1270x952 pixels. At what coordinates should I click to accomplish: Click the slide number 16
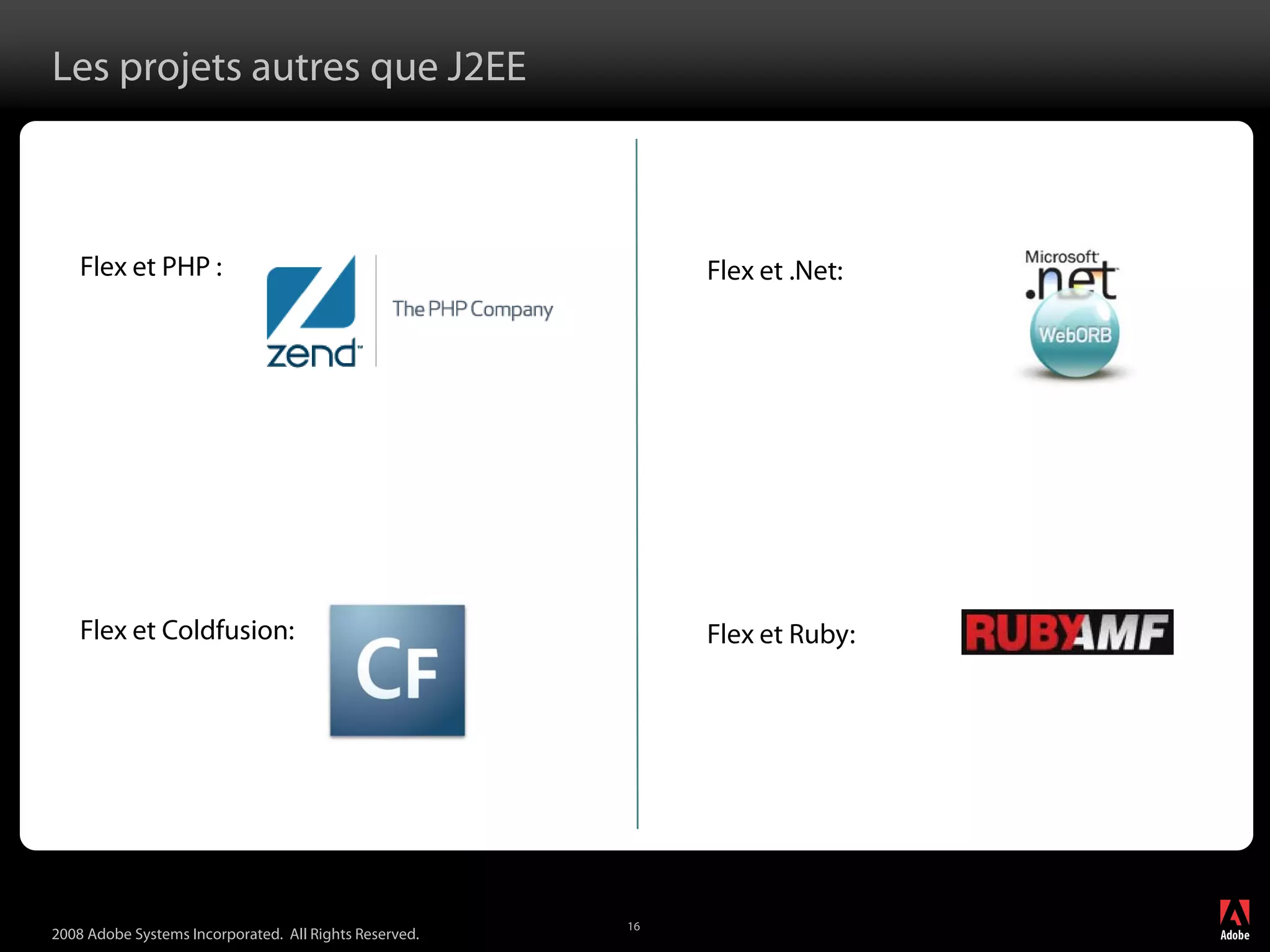click(x=634, y=927)
